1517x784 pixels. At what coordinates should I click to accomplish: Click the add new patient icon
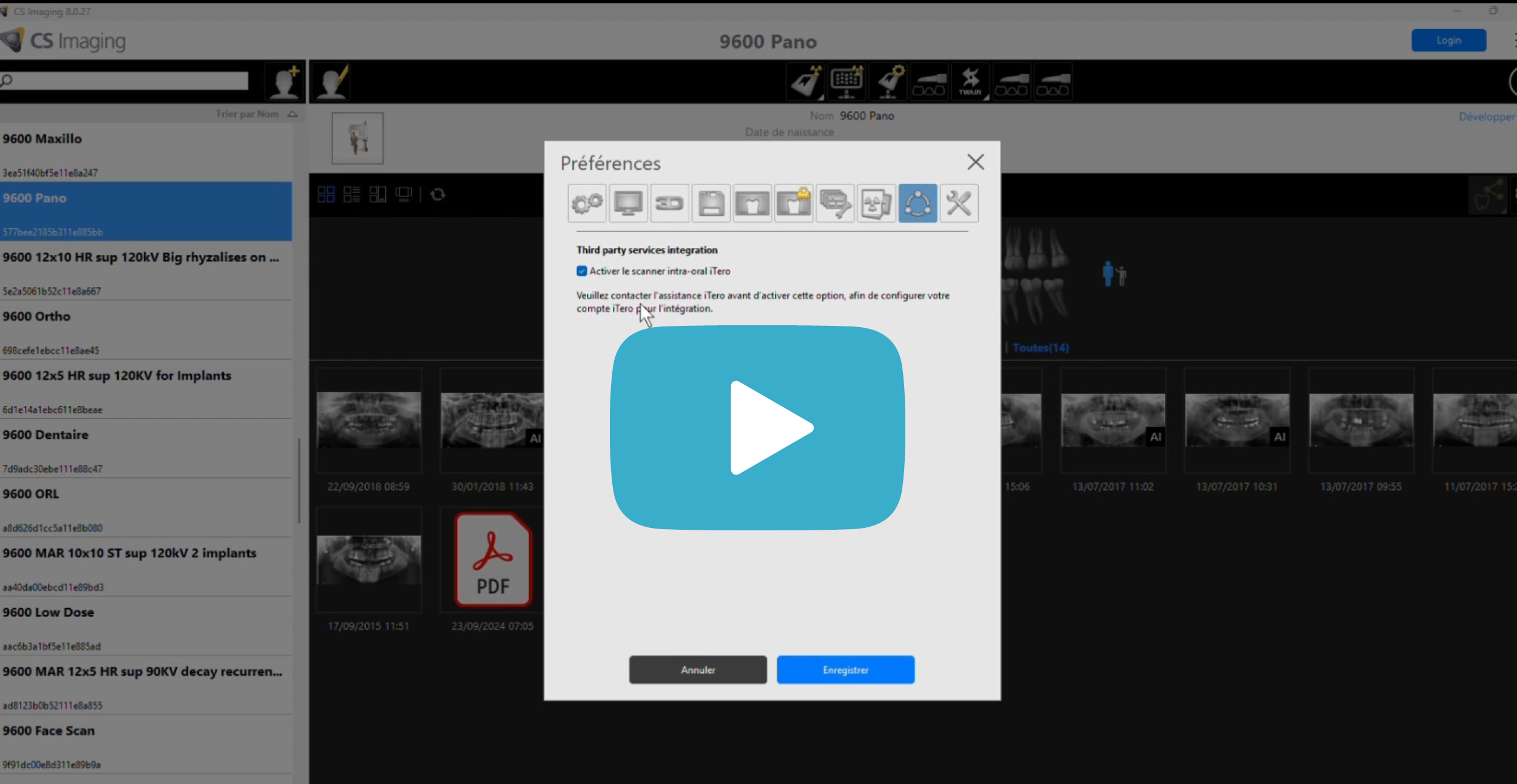[284, 82]
